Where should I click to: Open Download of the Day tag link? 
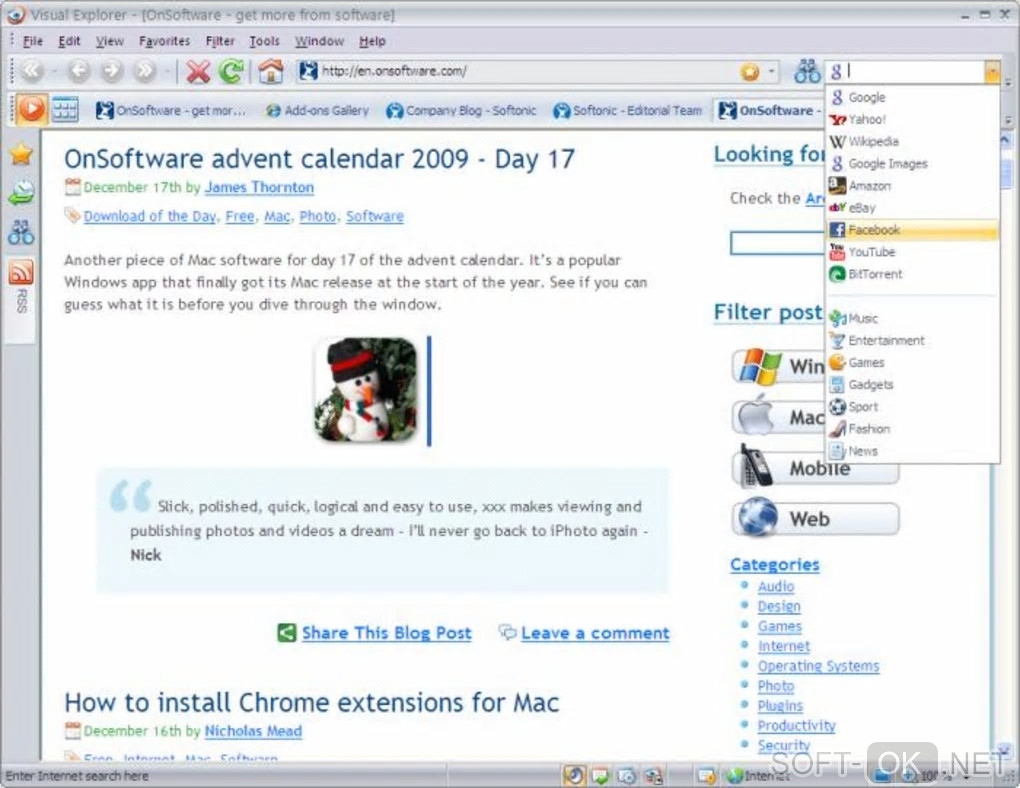150,216
